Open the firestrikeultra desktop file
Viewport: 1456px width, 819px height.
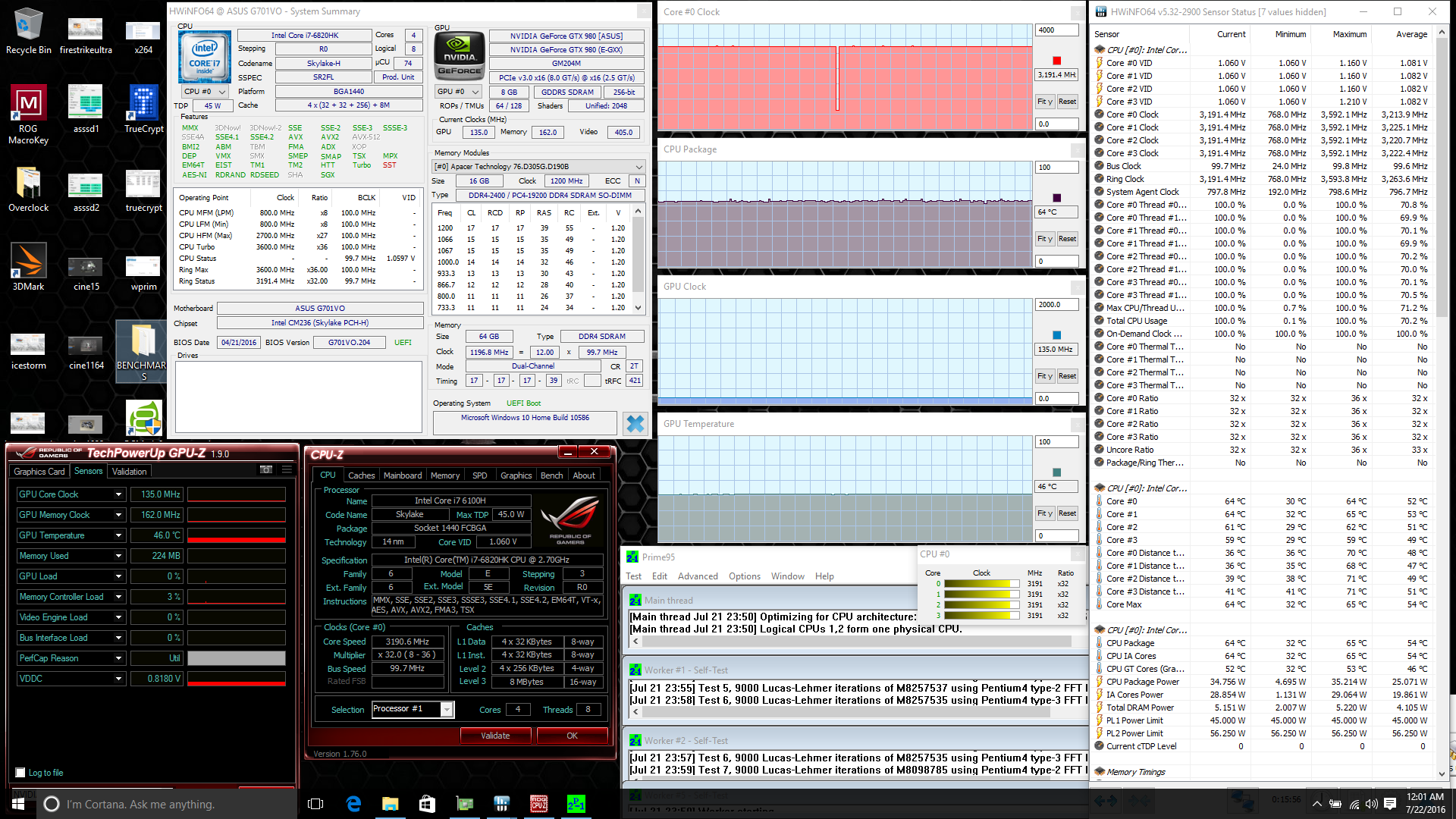[x=86, y=36]
